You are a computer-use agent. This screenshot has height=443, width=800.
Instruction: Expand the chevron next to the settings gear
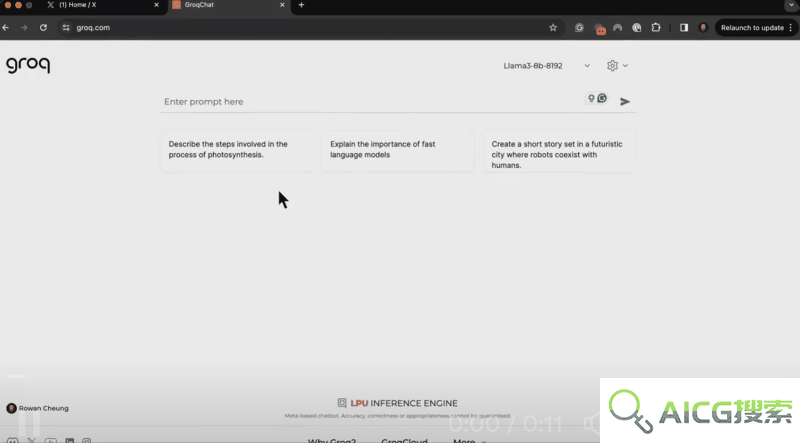[625, 66]
